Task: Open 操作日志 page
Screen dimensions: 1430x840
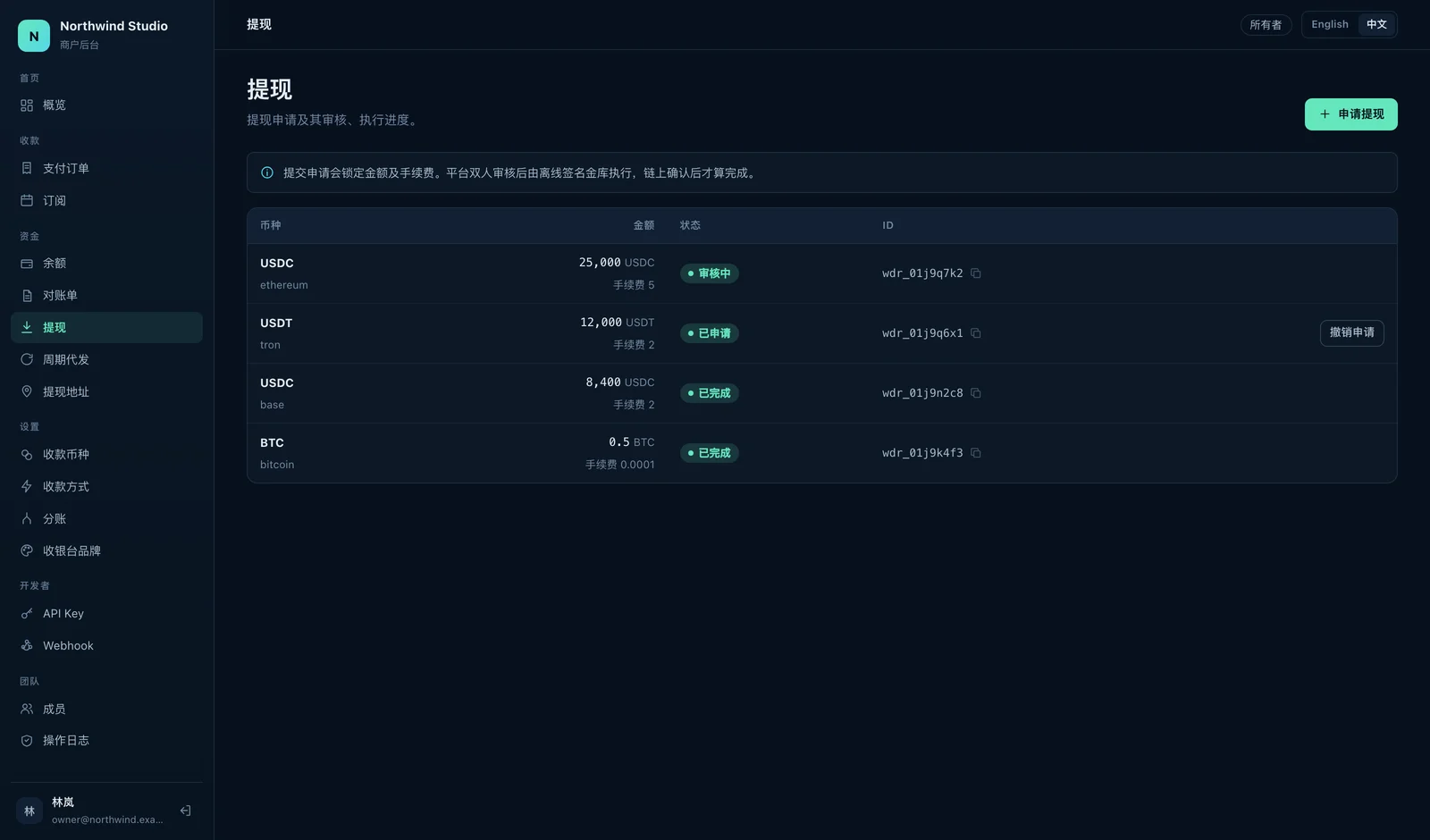Action: [106, 741]
